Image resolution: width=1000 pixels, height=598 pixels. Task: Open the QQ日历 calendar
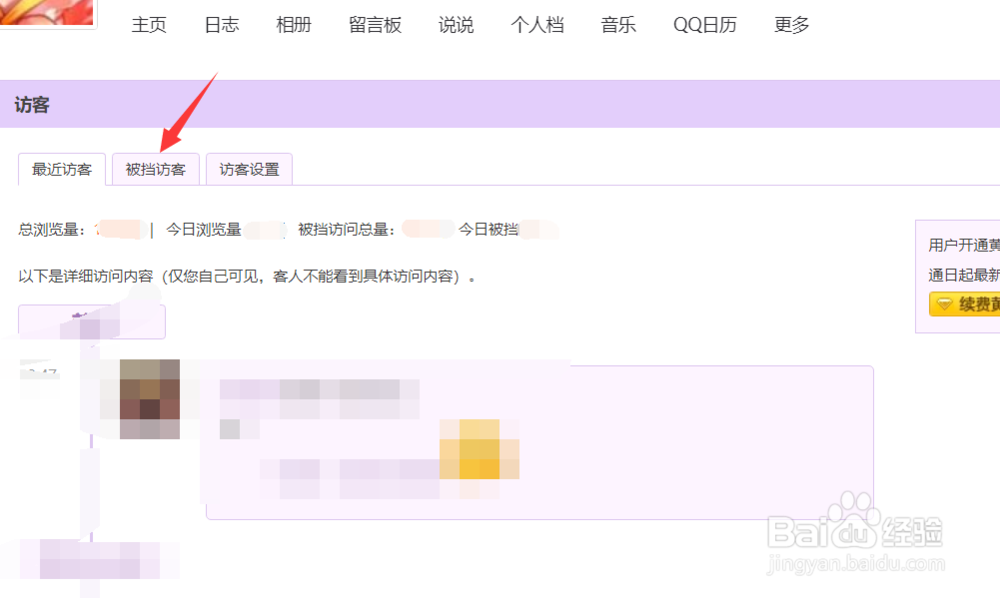pos(704,25)
